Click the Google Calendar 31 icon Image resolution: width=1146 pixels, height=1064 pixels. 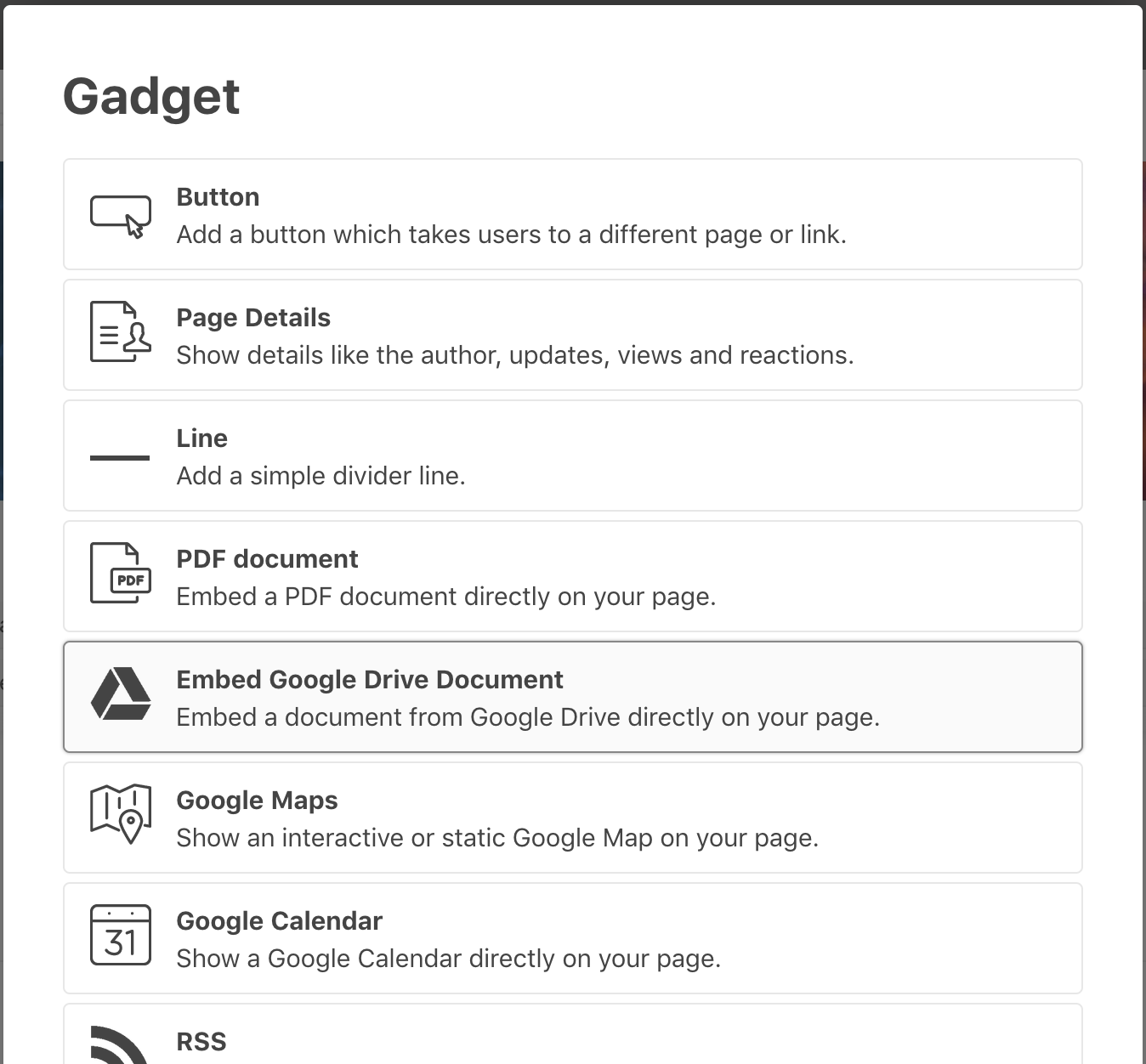pos(121,935)
